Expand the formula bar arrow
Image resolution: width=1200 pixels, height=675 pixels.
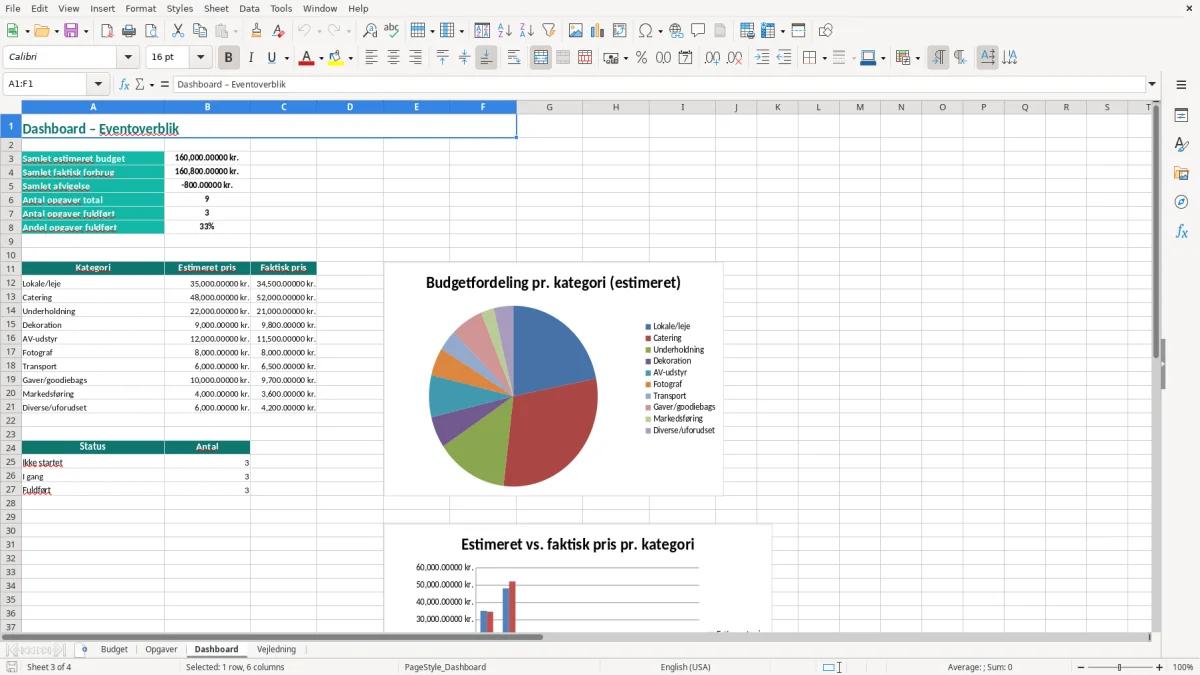(1152, 84)
